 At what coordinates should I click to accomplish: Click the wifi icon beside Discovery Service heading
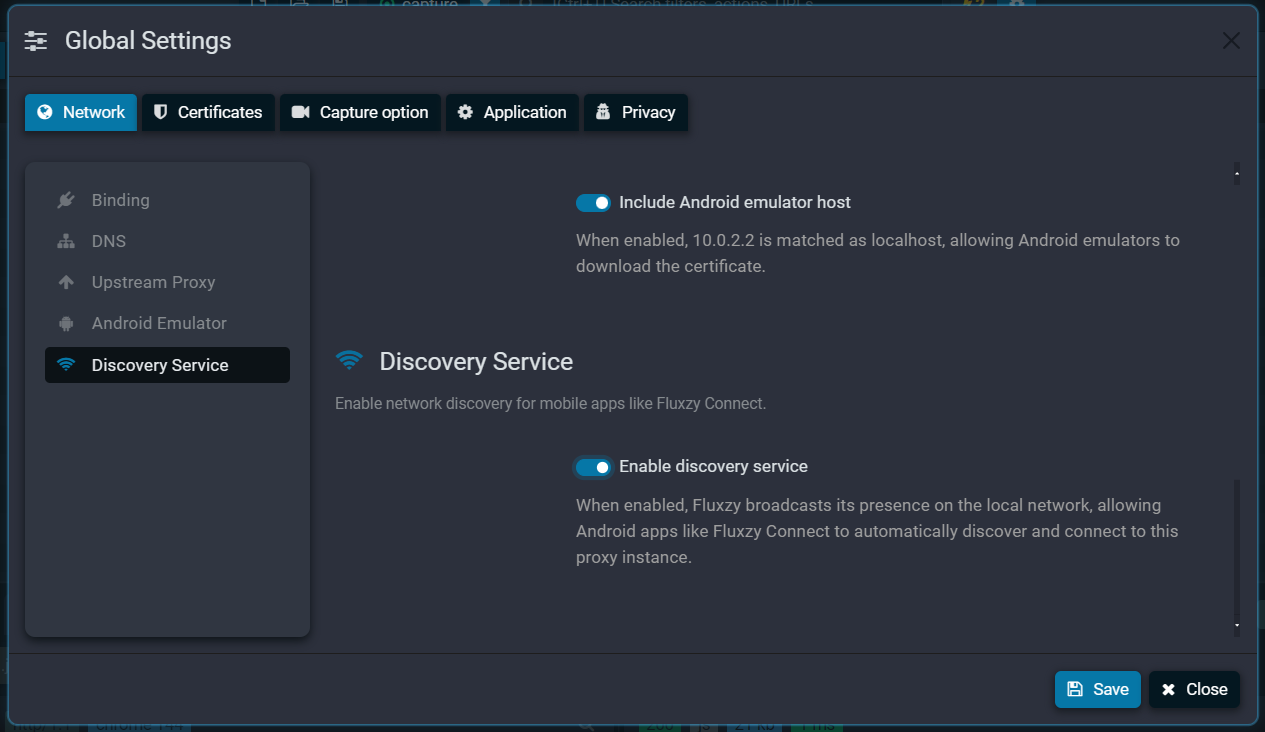tap(350, 361)
